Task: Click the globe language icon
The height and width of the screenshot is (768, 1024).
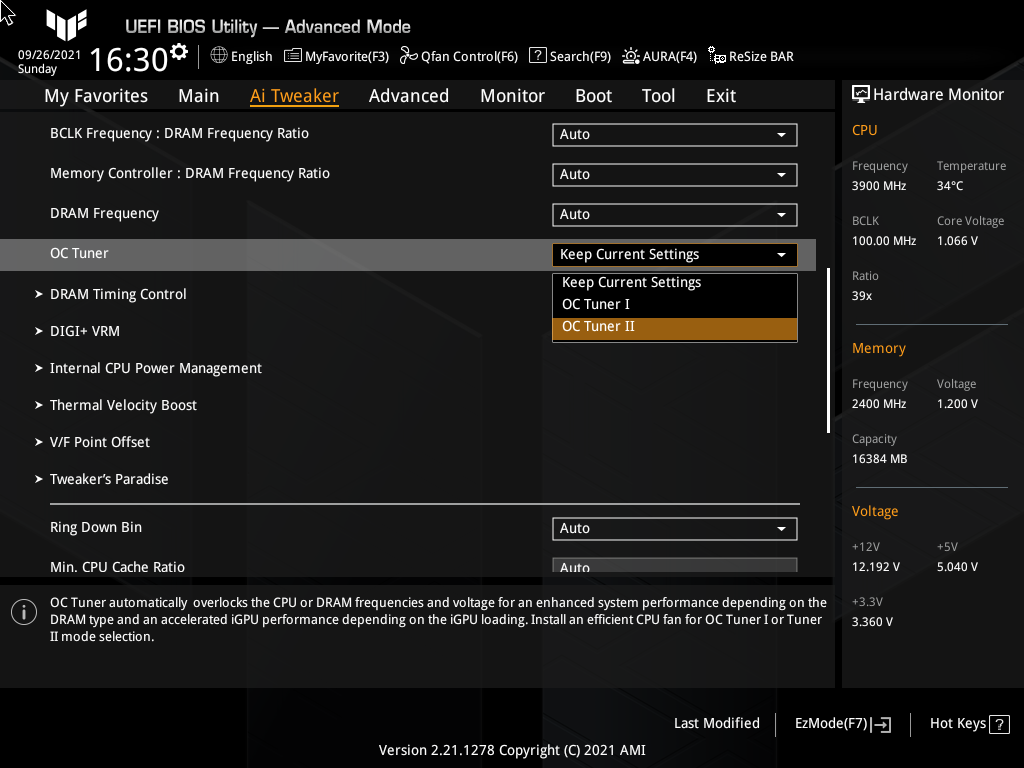Action: 219,56
